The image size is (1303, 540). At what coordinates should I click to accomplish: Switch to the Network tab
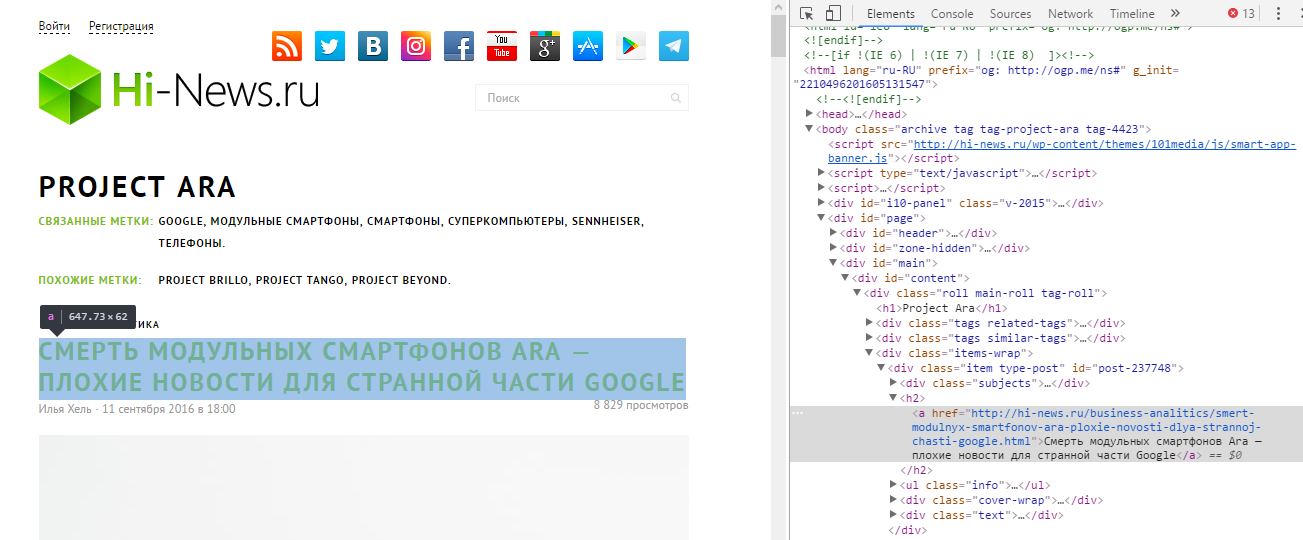[x=1070, y=13]
